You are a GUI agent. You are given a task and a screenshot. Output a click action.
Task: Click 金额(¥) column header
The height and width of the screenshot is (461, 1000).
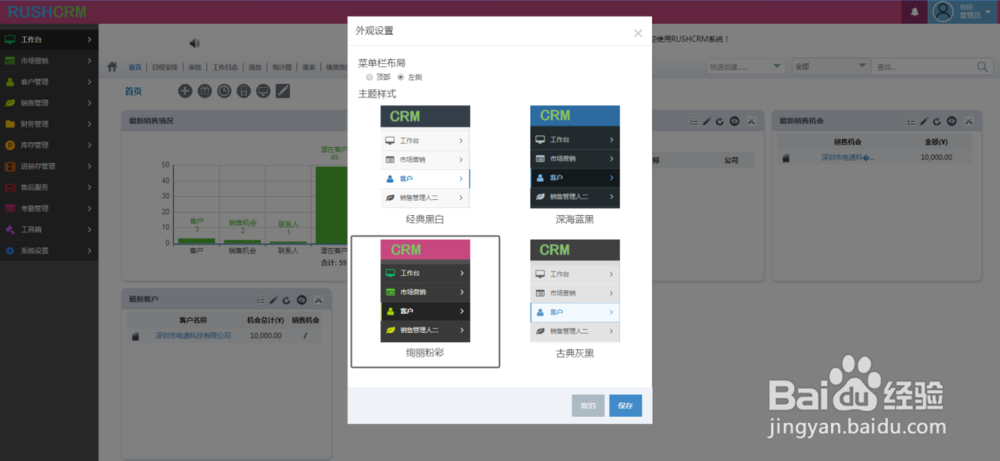936,142
